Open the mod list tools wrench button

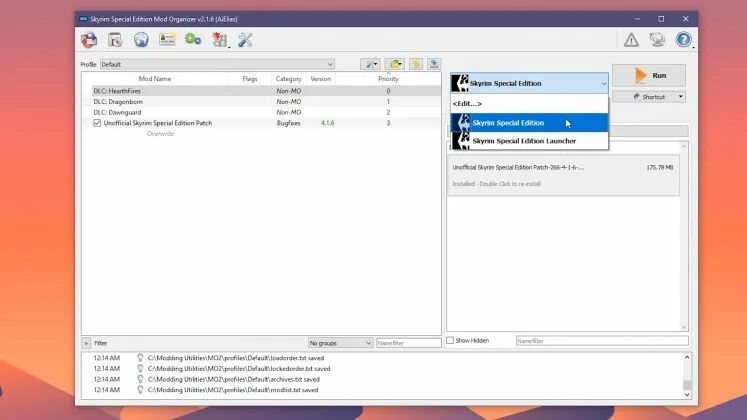pos(370,64)
